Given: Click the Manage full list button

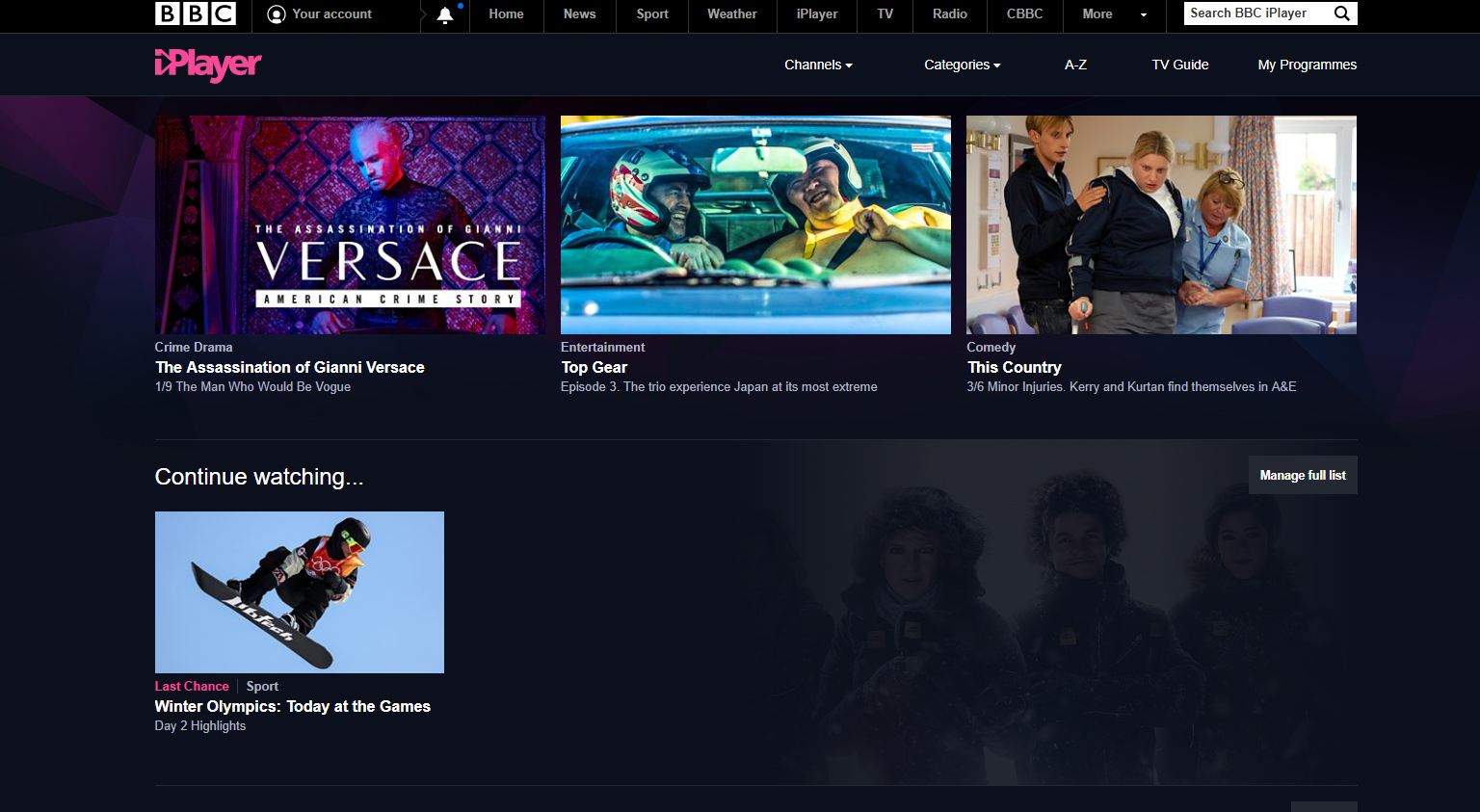Looking at the screenshot, I should pos(1303,475).
